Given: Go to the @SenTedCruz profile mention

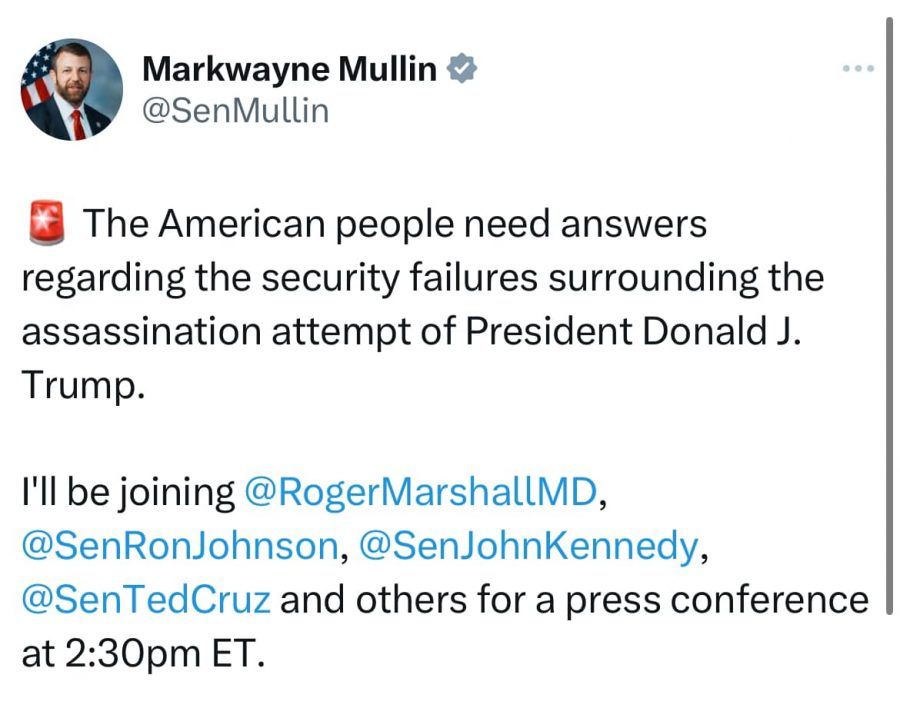Looking at the screenshot, I should (146, 600).
